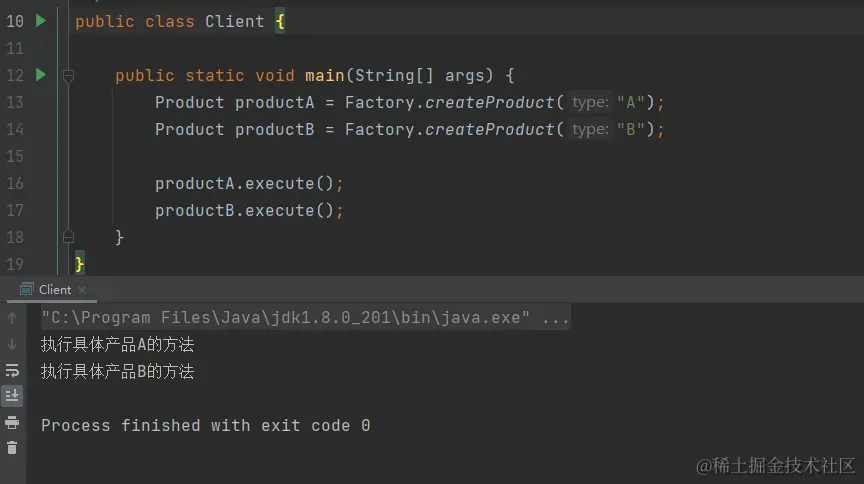Click the productA variable declaration on line 13

274,103
